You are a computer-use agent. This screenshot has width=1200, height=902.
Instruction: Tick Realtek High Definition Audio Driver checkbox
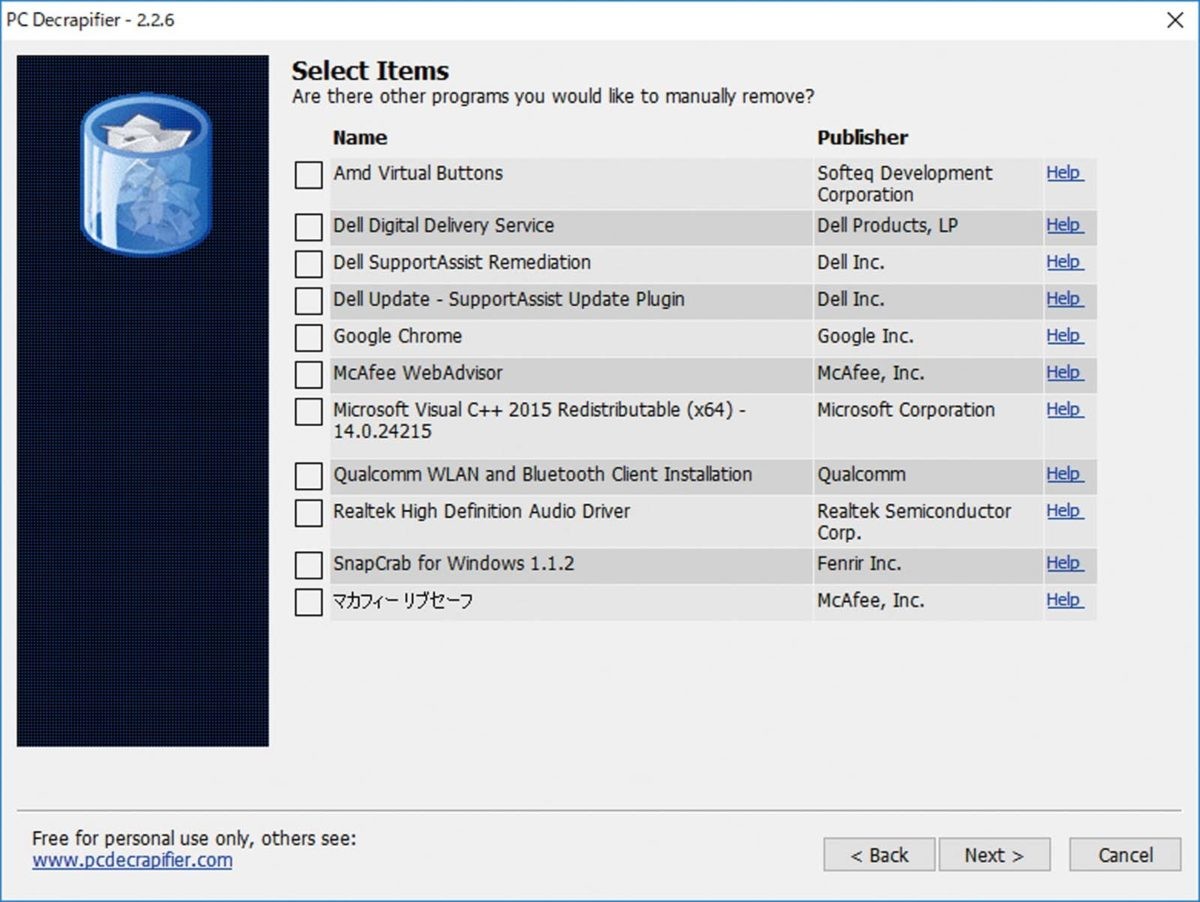point(309,514)
